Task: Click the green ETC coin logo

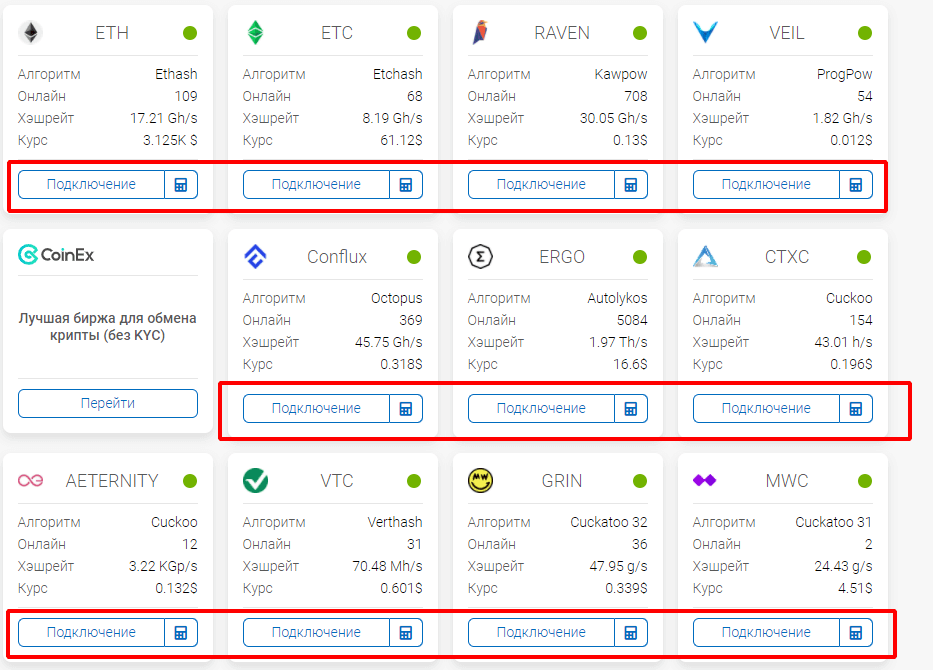Action: click(x=255, y=33)
